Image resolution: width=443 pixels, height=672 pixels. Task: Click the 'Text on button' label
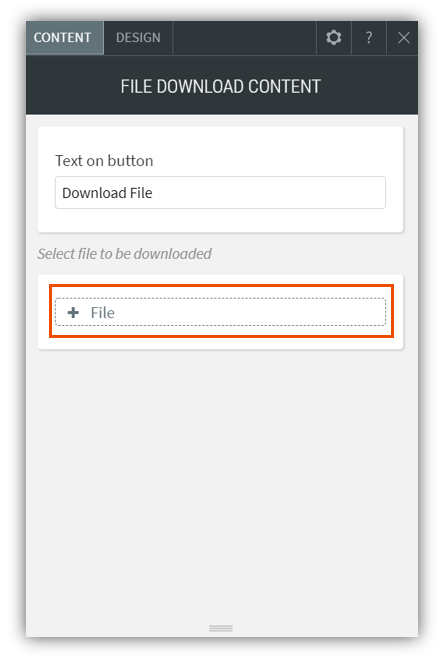click(104, 161)
